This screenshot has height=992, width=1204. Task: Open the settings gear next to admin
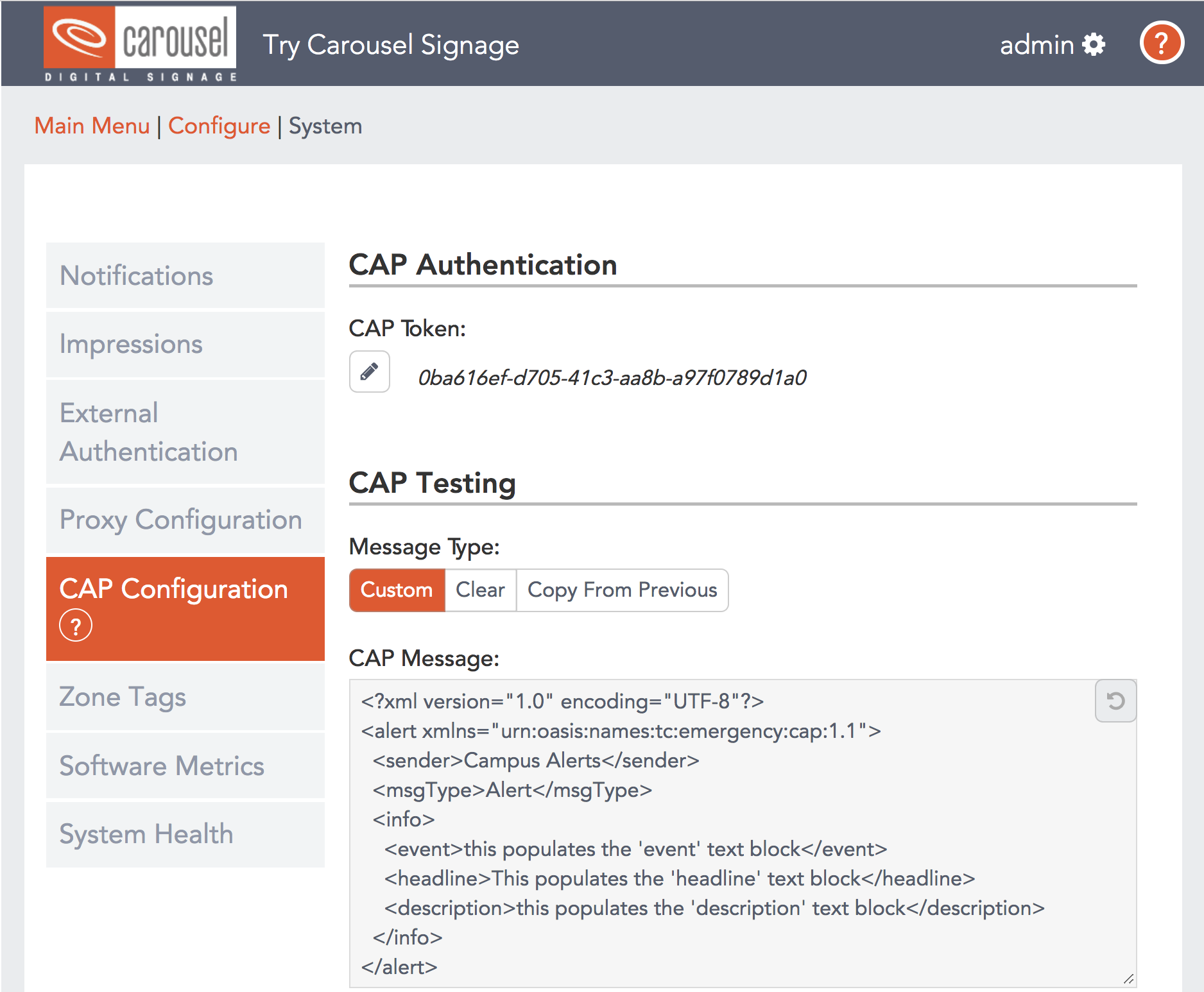click(x=1092, y=44)
